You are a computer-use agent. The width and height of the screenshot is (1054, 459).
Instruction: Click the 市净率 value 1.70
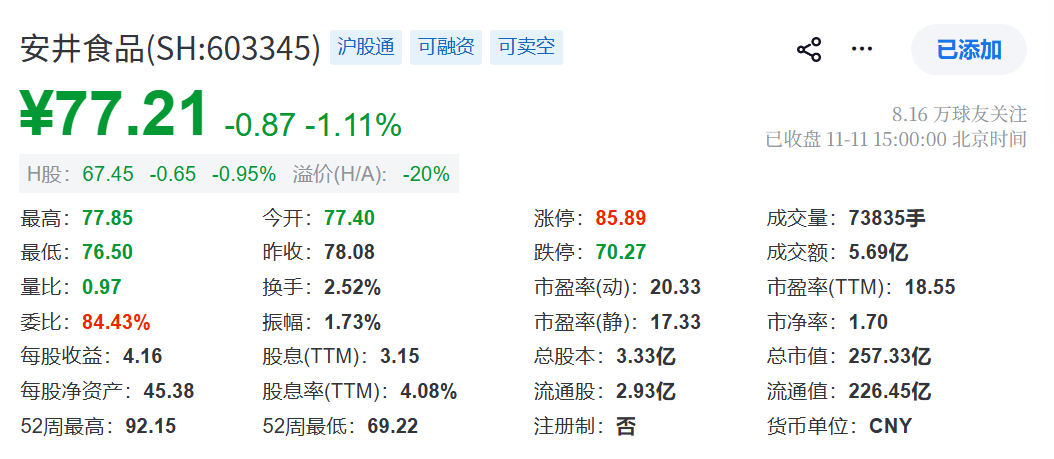click(868, 323)
